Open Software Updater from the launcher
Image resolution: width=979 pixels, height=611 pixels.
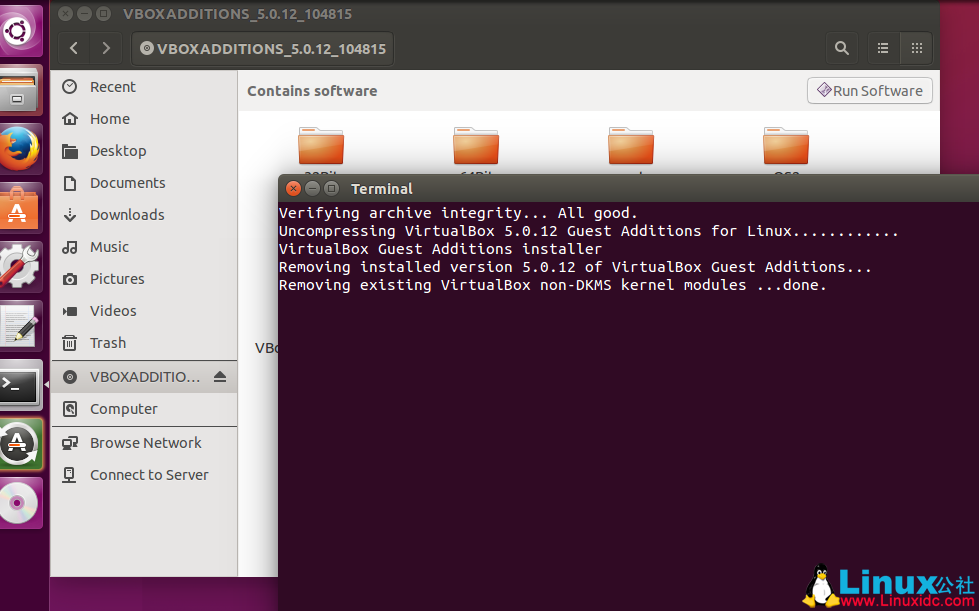click(20, 443)
